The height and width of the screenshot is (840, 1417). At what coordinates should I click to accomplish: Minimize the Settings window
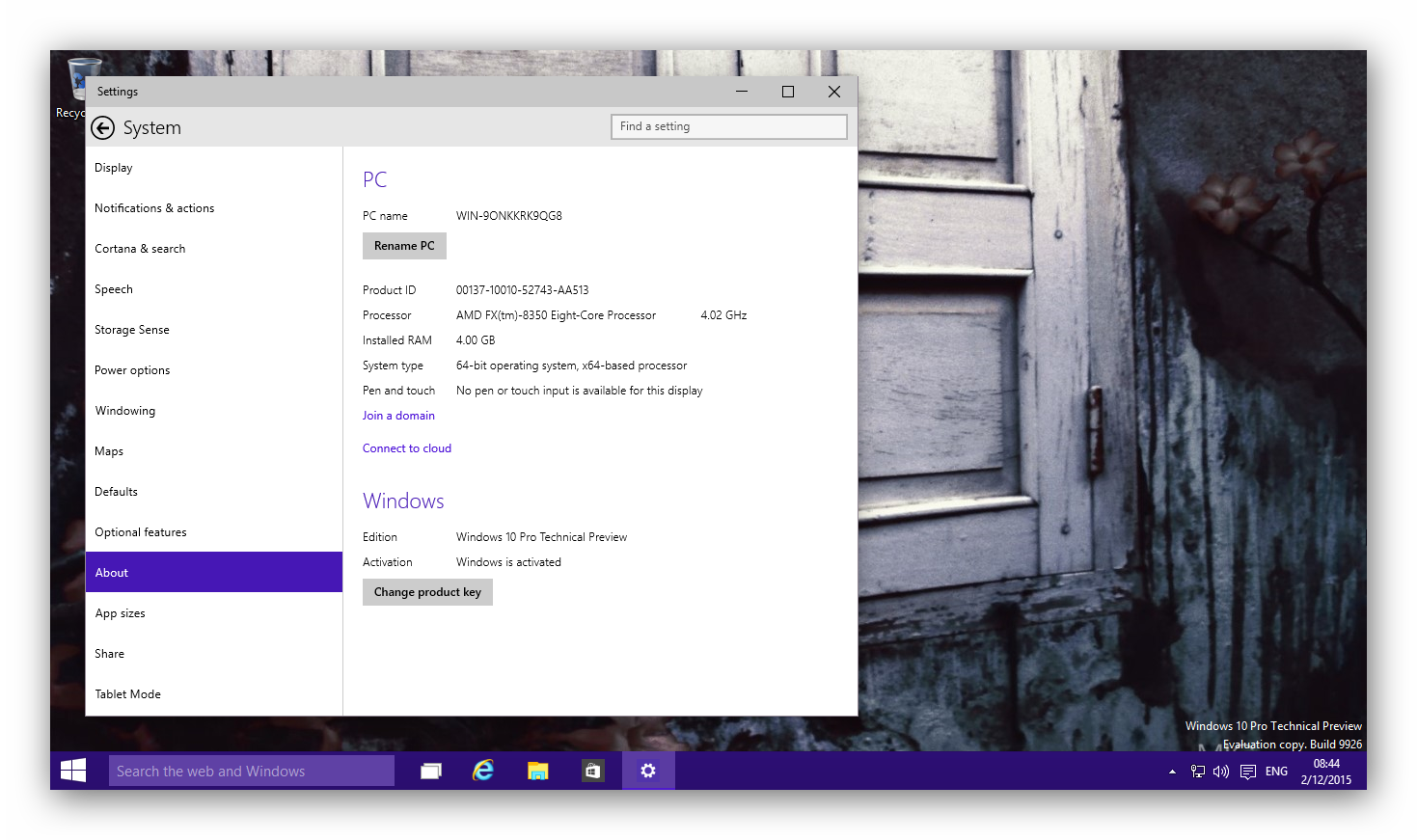click(x=742, y=92)
